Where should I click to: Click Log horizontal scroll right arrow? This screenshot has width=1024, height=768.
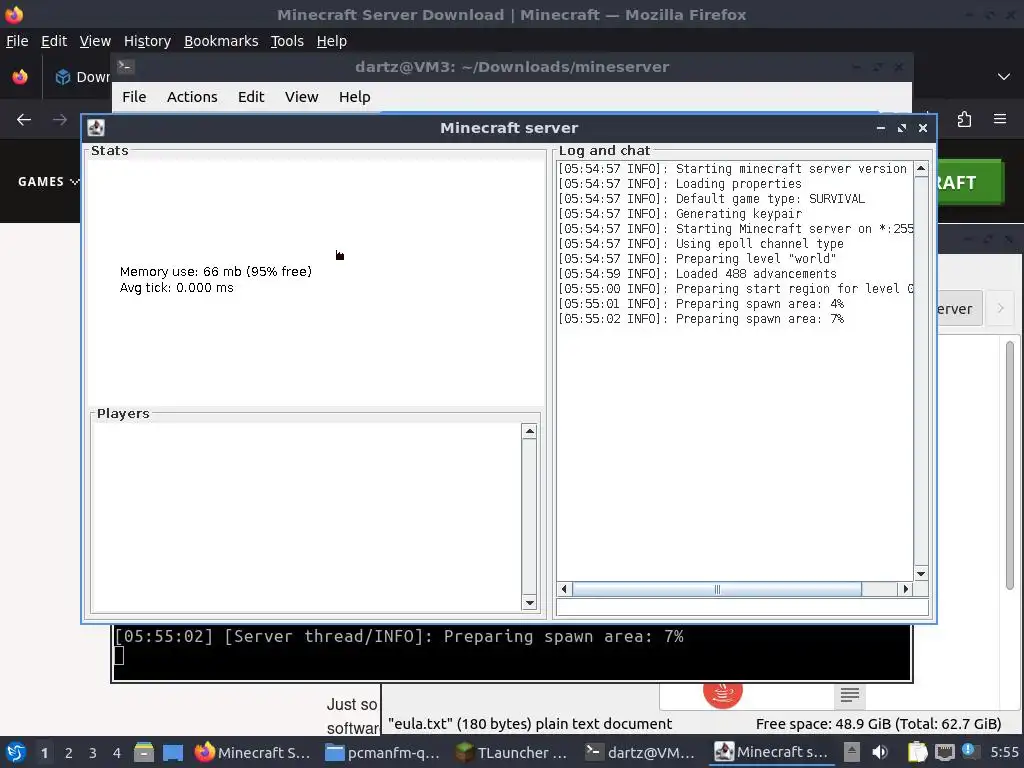pyautogui.click(x=905, y=589)
